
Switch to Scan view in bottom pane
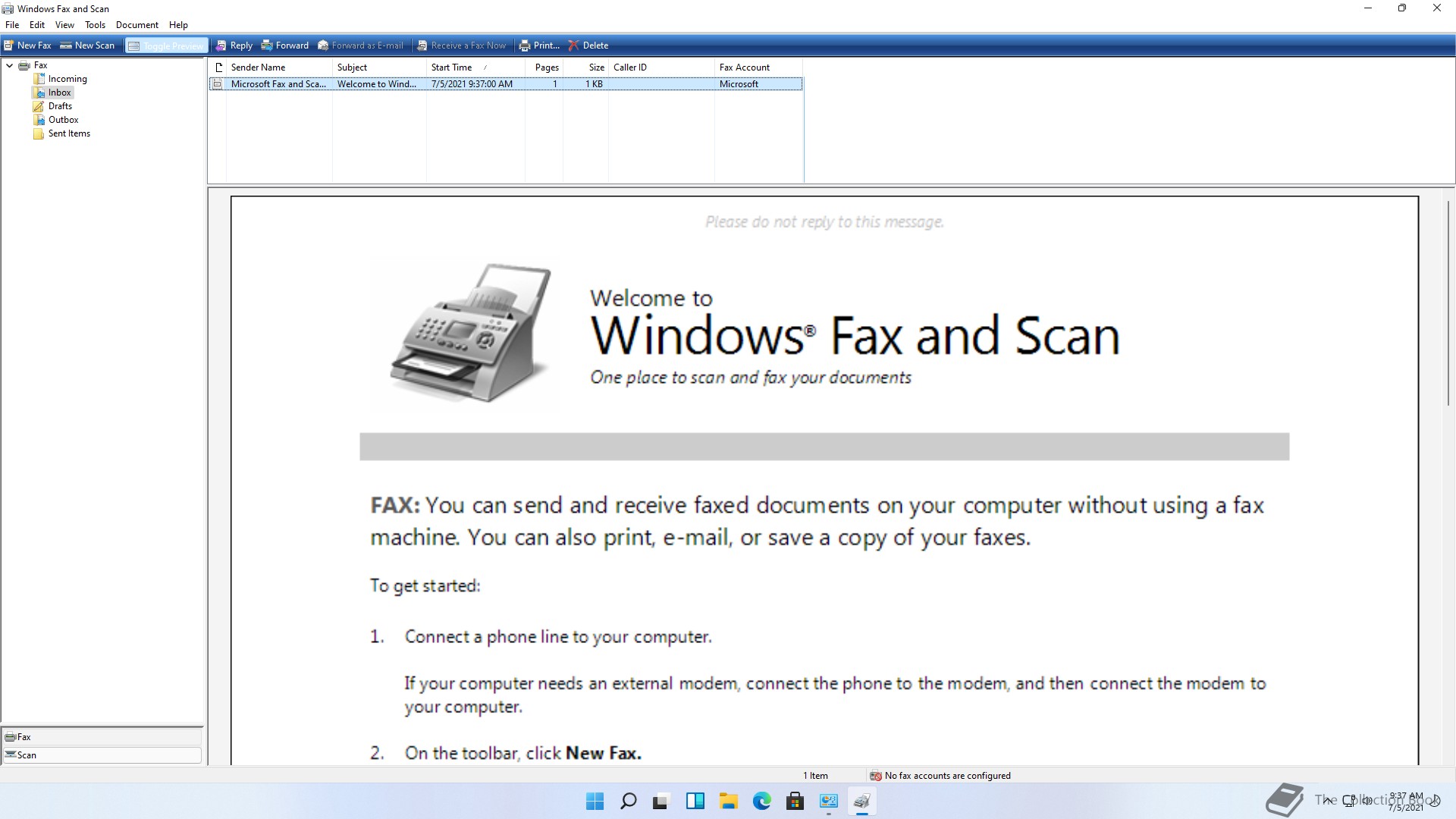[102, 755]
